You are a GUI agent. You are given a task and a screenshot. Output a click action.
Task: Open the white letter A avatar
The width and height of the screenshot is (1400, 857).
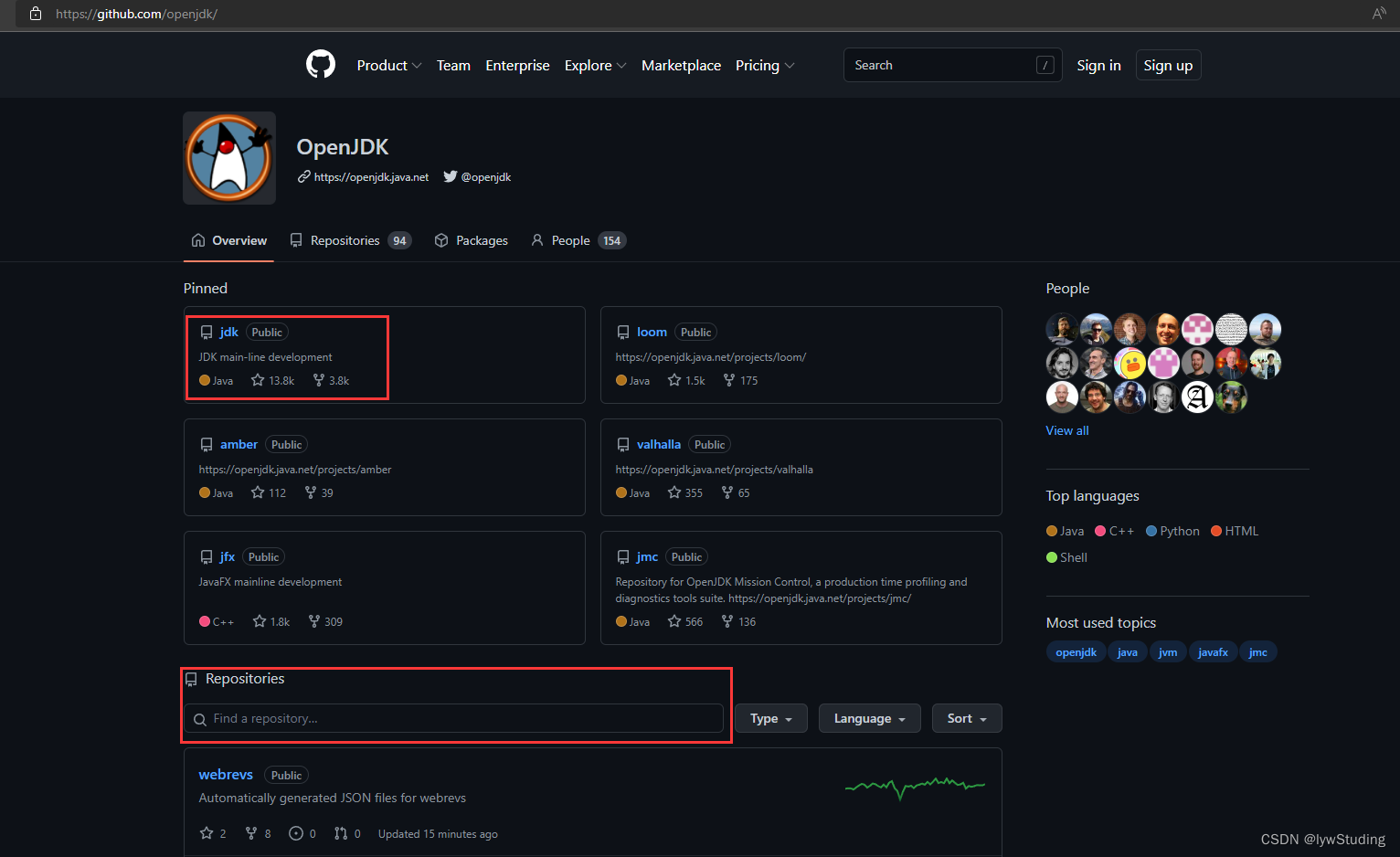click(x=1197, y=397)
